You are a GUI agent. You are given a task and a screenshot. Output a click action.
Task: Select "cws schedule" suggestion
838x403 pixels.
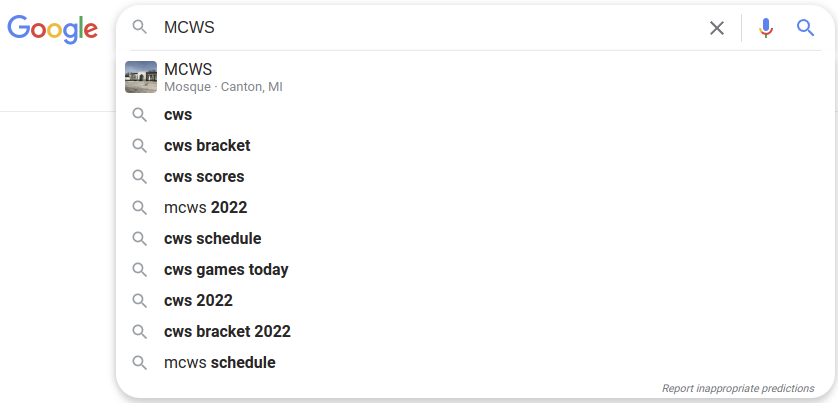(x=213, y=239)
